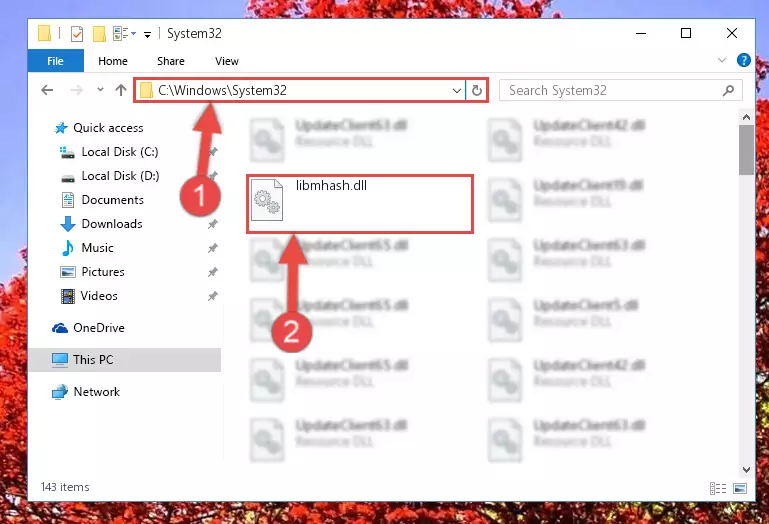Click the libmhash.dll gear file icon
The image size is (769, 524).
(267, 200)
